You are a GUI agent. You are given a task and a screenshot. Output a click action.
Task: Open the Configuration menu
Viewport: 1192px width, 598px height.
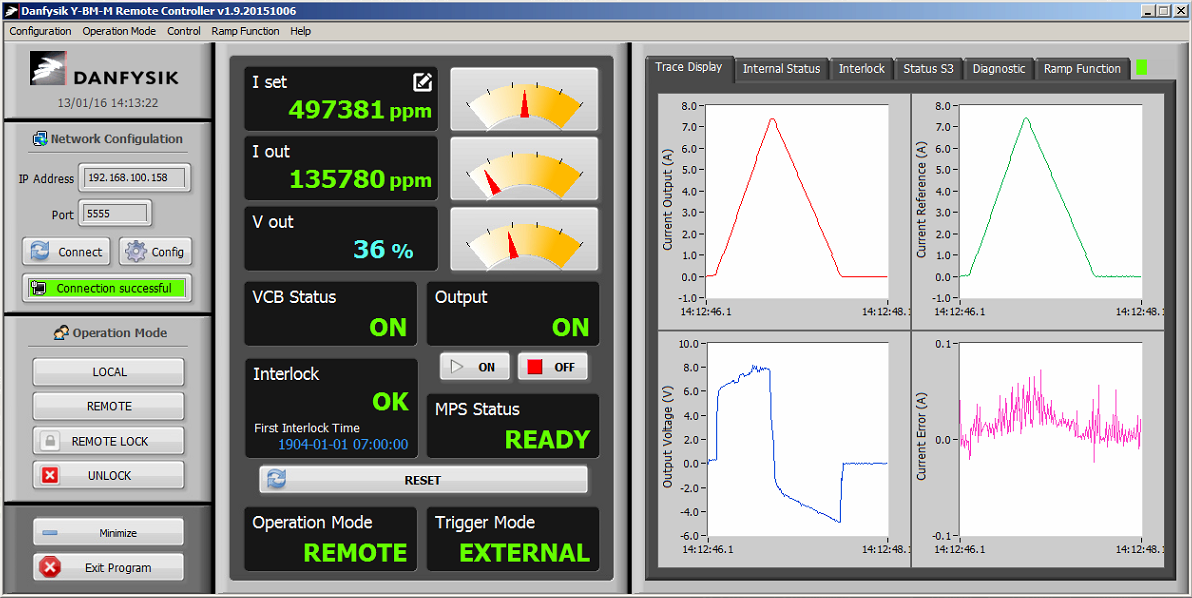pyautogui.click(x=40, y=31)
